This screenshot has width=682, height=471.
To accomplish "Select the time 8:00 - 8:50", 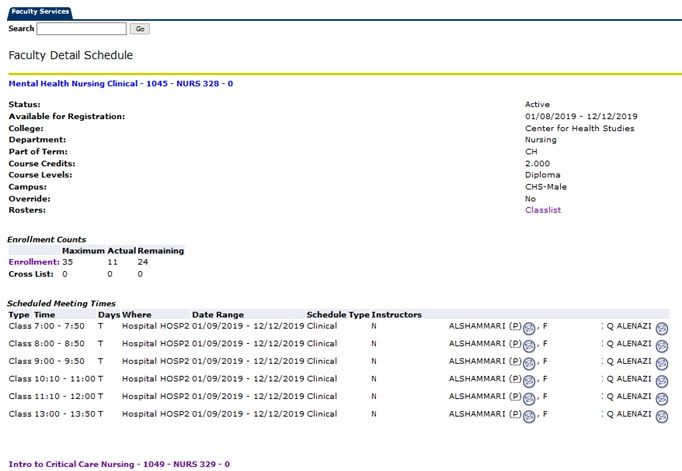I will (x=59, y=343).
